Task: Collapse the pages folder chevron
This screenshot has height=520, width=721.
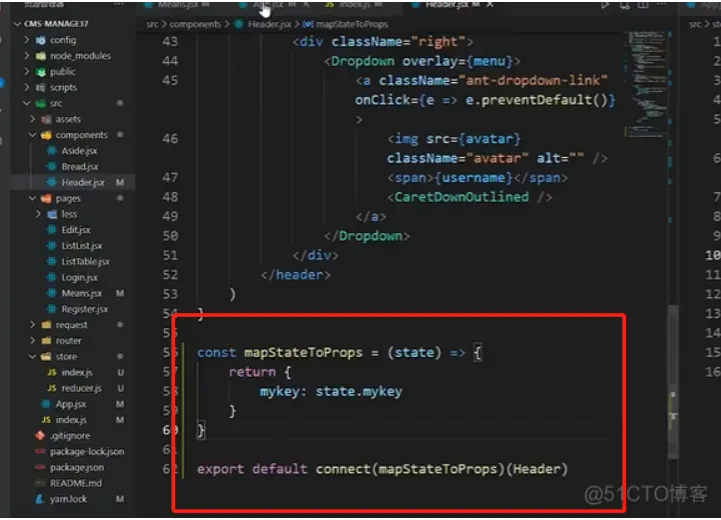Action: click(x=33, y=198)
